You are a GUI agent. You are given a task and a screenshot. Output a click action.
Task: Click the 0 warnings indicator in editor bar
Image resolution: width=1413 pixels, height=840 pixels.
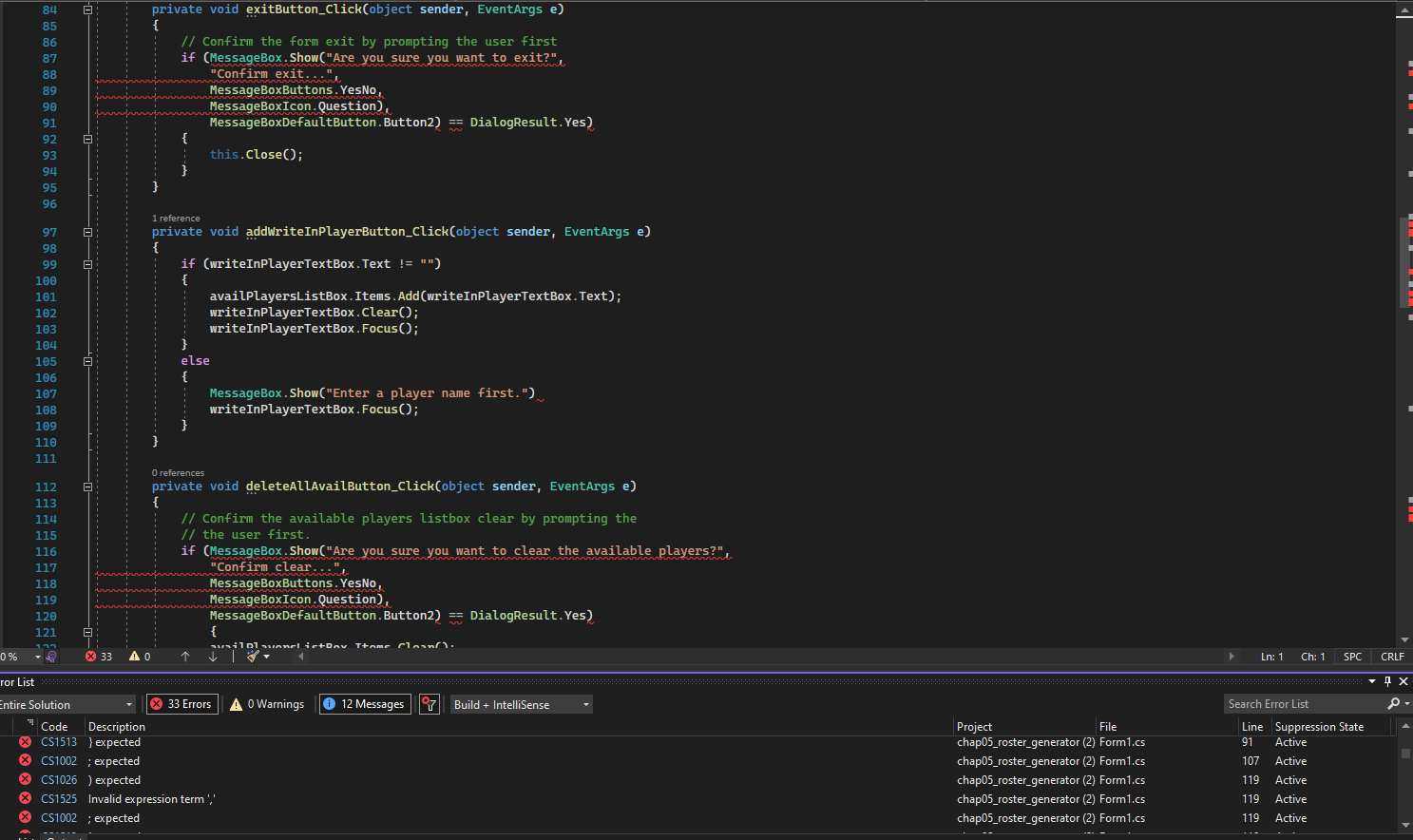pos(140,657)
